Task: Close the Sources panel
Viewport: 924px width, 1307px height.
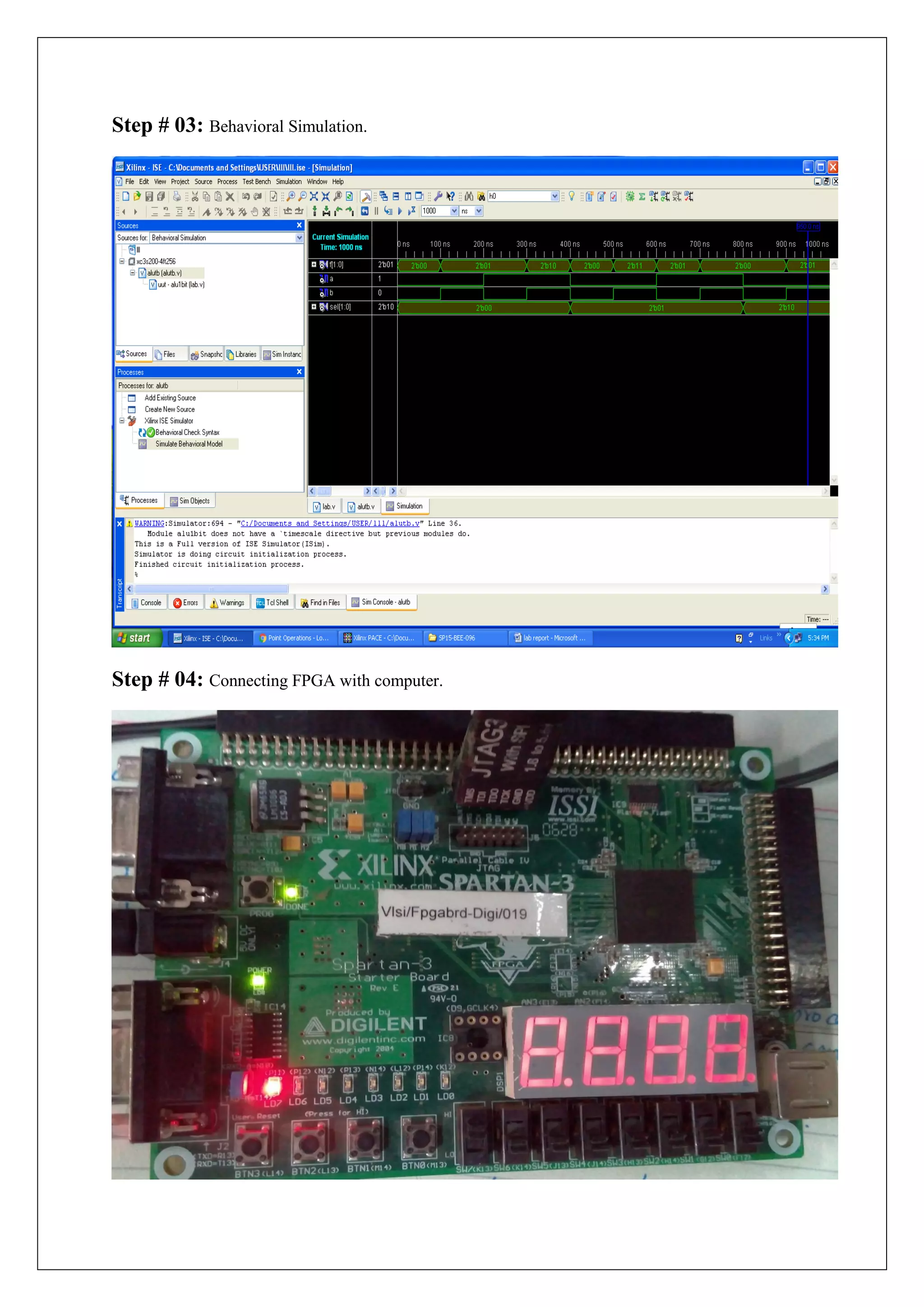Action: [299, 225]
